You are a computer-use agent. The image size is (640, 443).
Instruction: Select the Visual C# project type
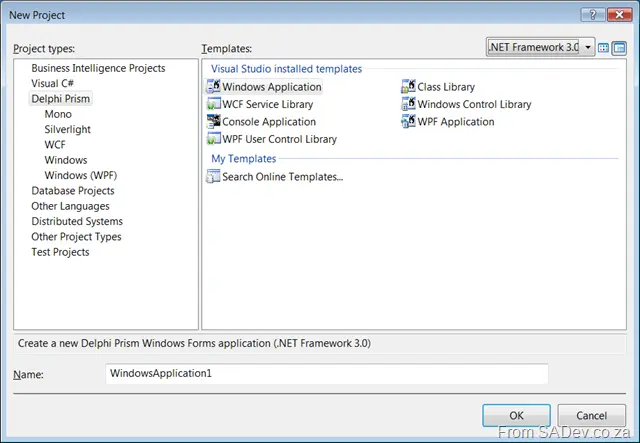(52, 83)
